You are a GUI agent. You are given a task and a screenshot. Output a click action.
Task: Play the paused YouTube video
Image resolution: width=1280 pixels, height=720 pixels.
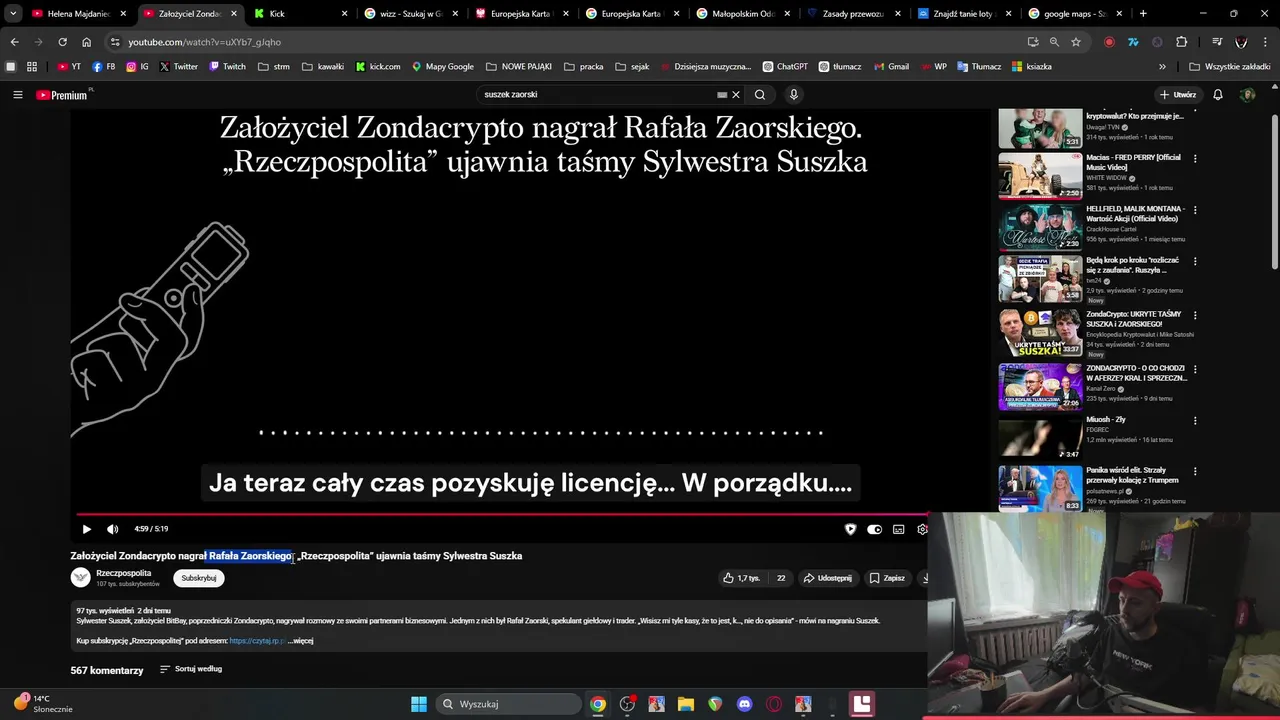86,529
